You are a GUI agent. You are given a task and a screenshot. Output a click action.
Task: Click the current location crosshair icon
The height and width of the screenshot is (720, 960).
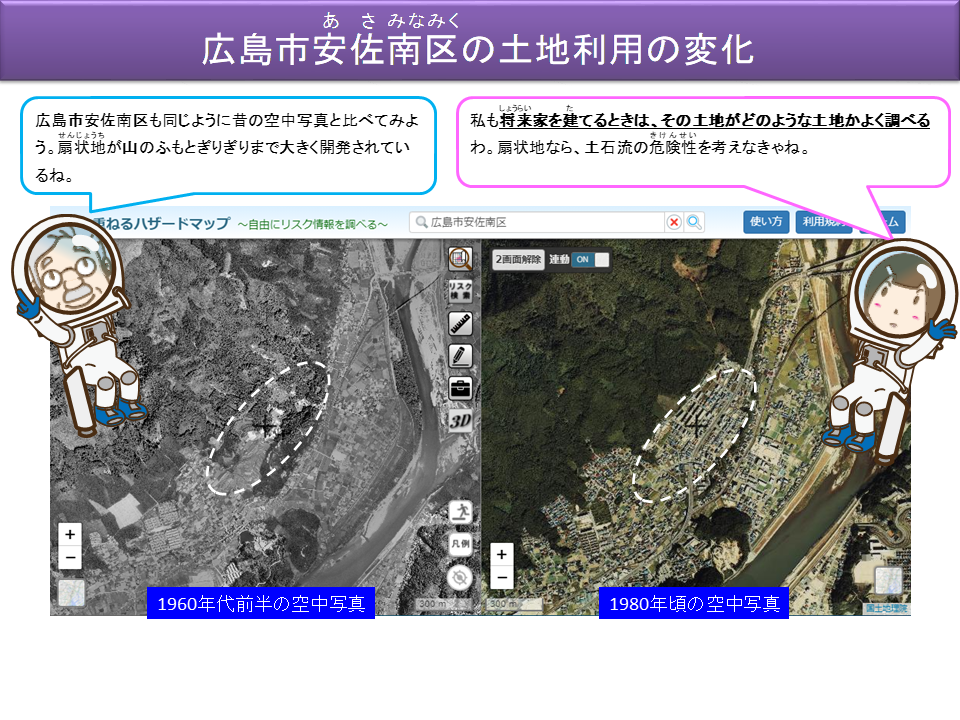pos(460,577)
